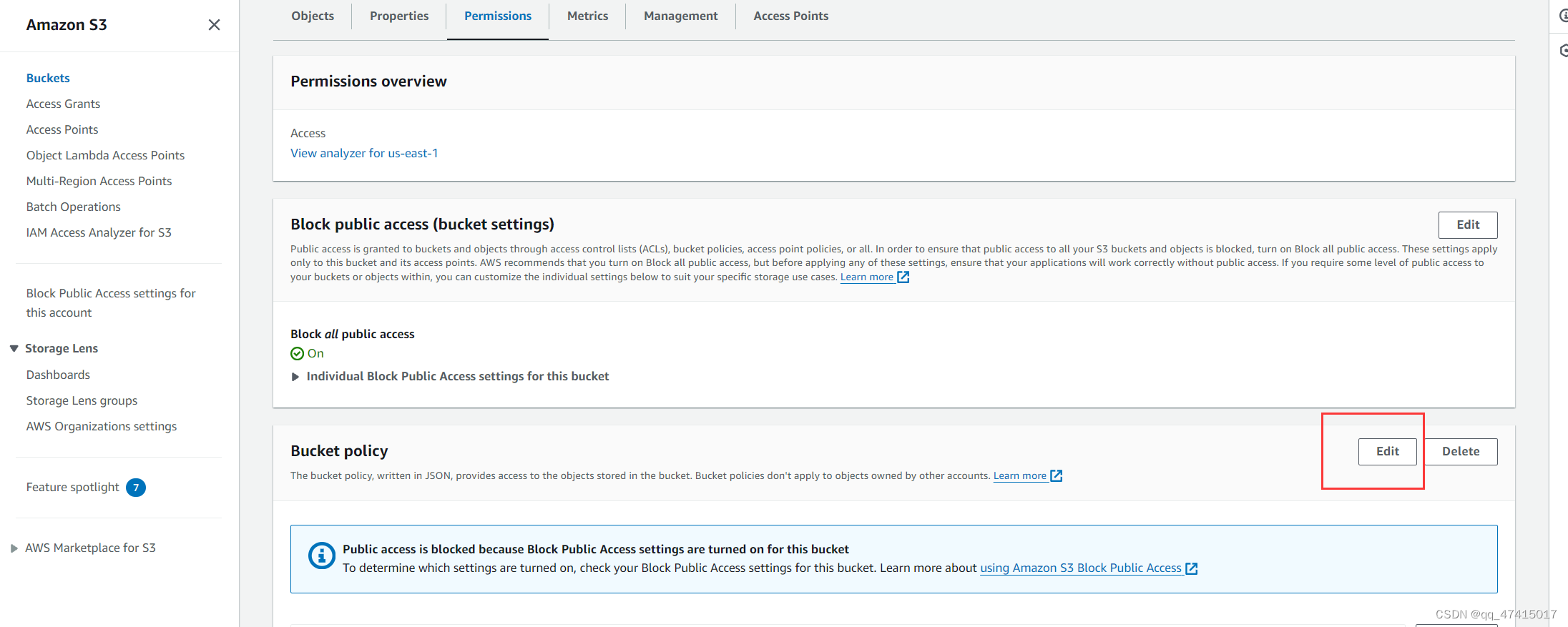Open using Amazon S3 Block Public Access link
Viewport: 1568px width, 627px height.
[1081, 568]
